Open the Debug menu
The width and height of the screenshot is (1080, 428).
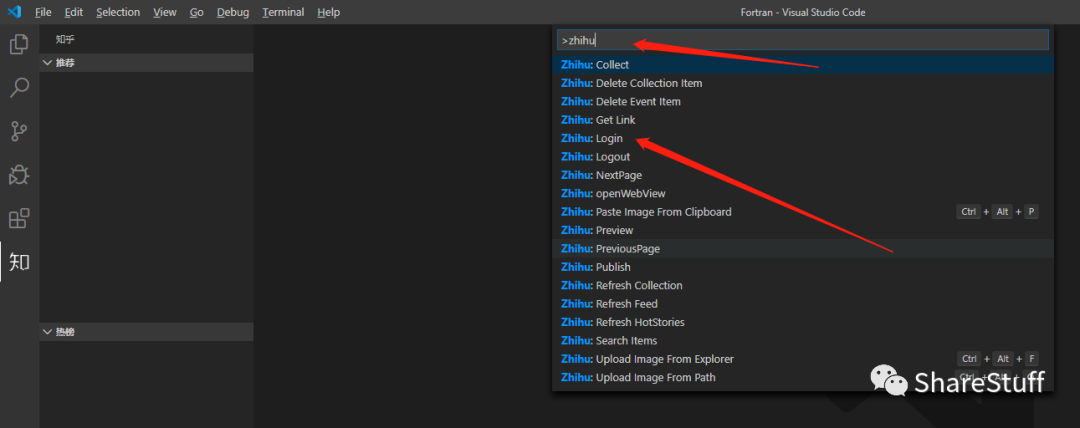click(232, 12)
